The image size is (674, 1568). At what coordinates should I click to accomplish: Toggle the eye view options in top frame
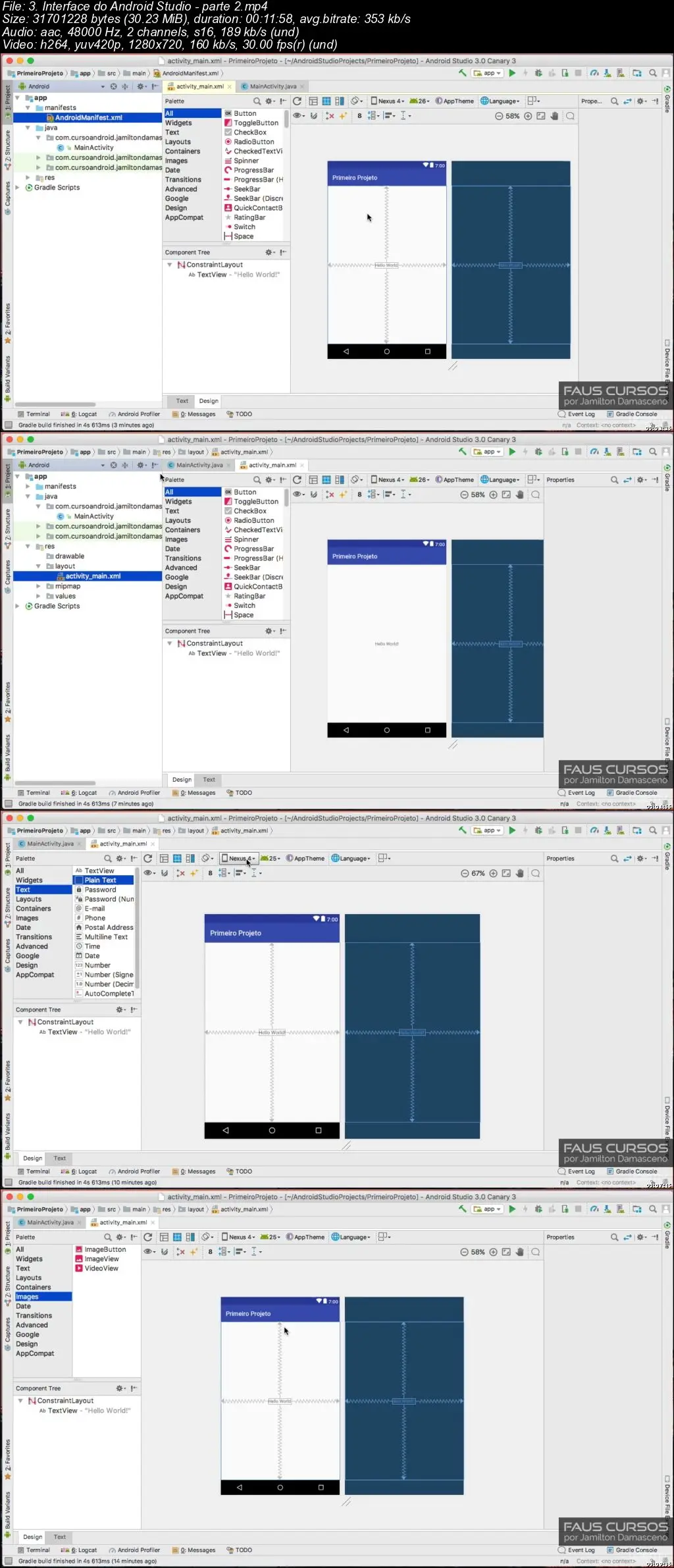coord(298,116)
